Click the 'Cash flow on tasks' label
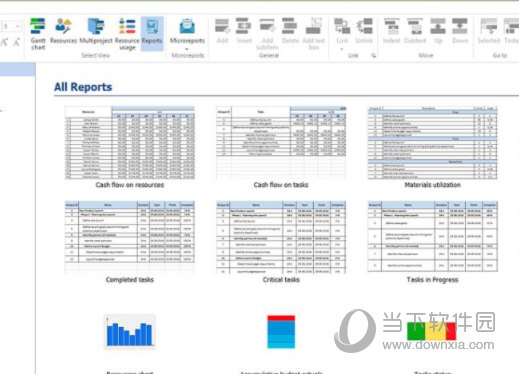 [x=281, y=185]
